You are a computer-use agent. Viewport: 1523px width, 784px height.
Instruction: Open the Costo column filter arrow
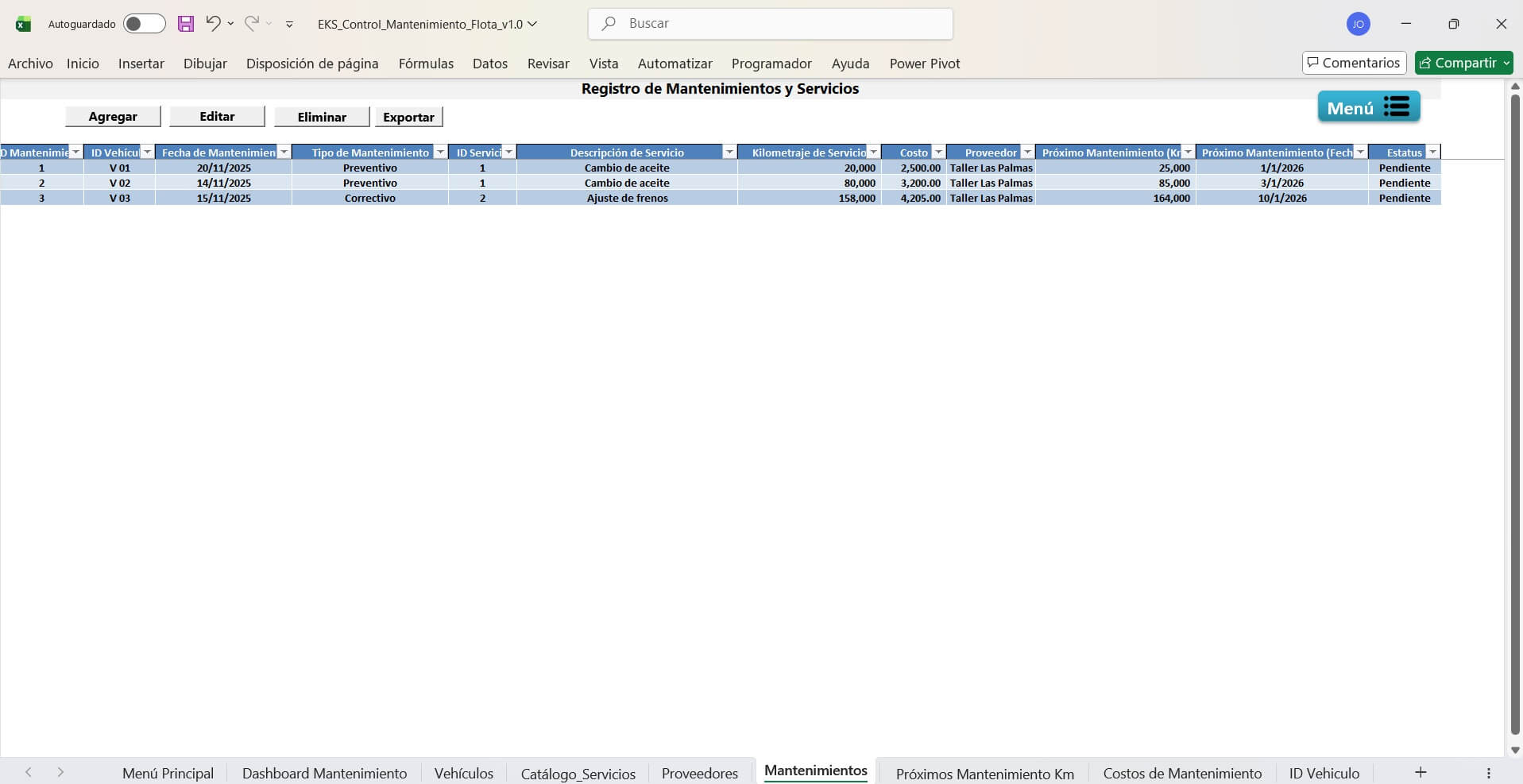938,153
